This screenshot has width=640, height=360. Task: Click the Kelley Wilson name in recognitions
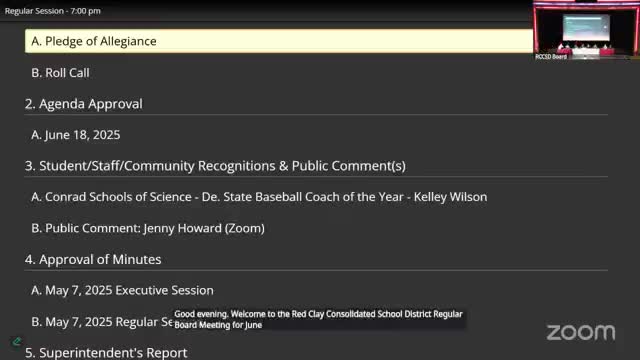point(450,197)
